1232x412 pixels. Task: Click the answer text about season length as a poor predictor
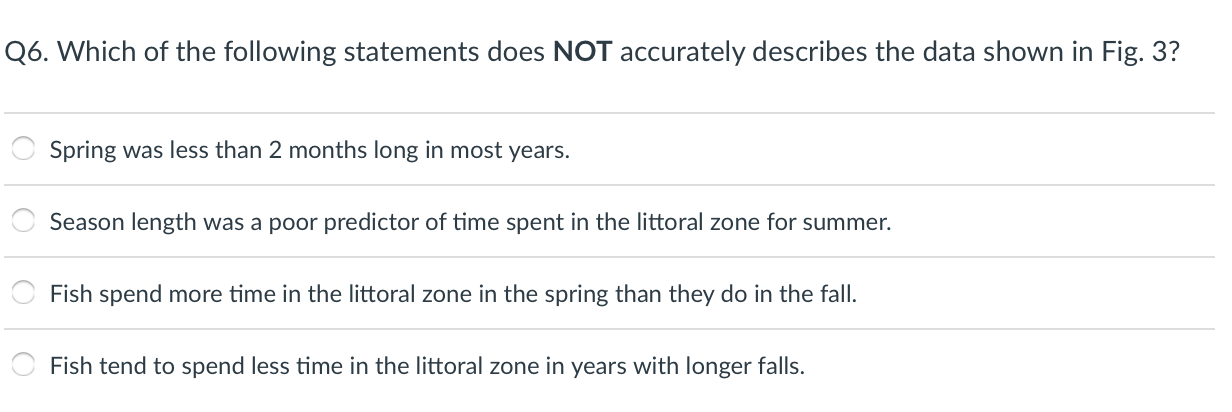tap(470, 223)
